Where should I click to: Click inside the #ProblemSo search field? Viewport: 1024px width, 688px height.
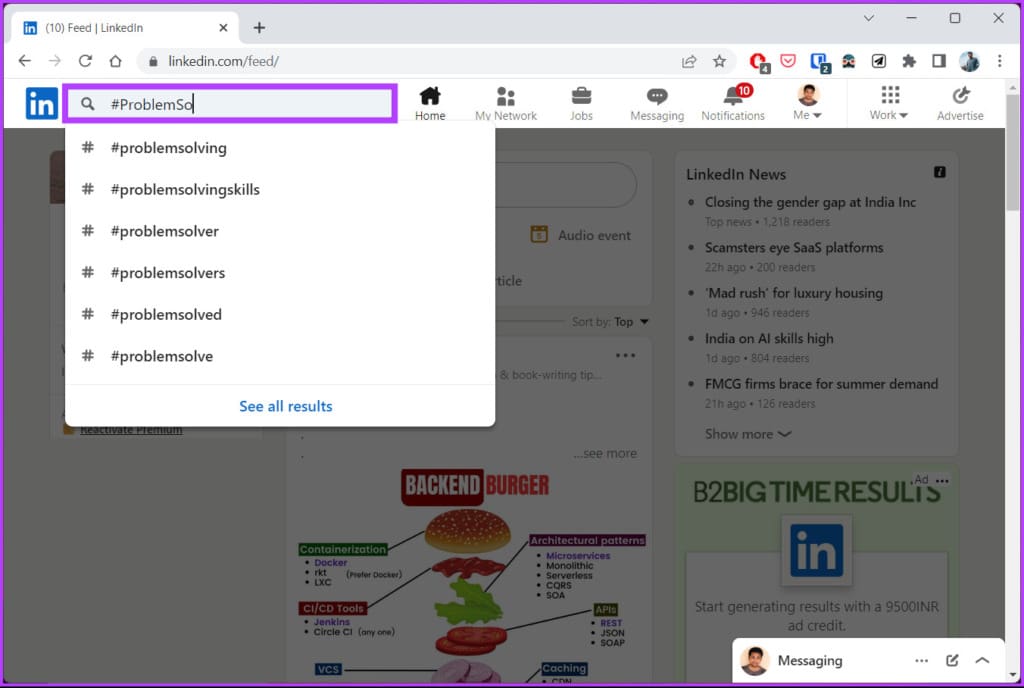pos(230,104)
